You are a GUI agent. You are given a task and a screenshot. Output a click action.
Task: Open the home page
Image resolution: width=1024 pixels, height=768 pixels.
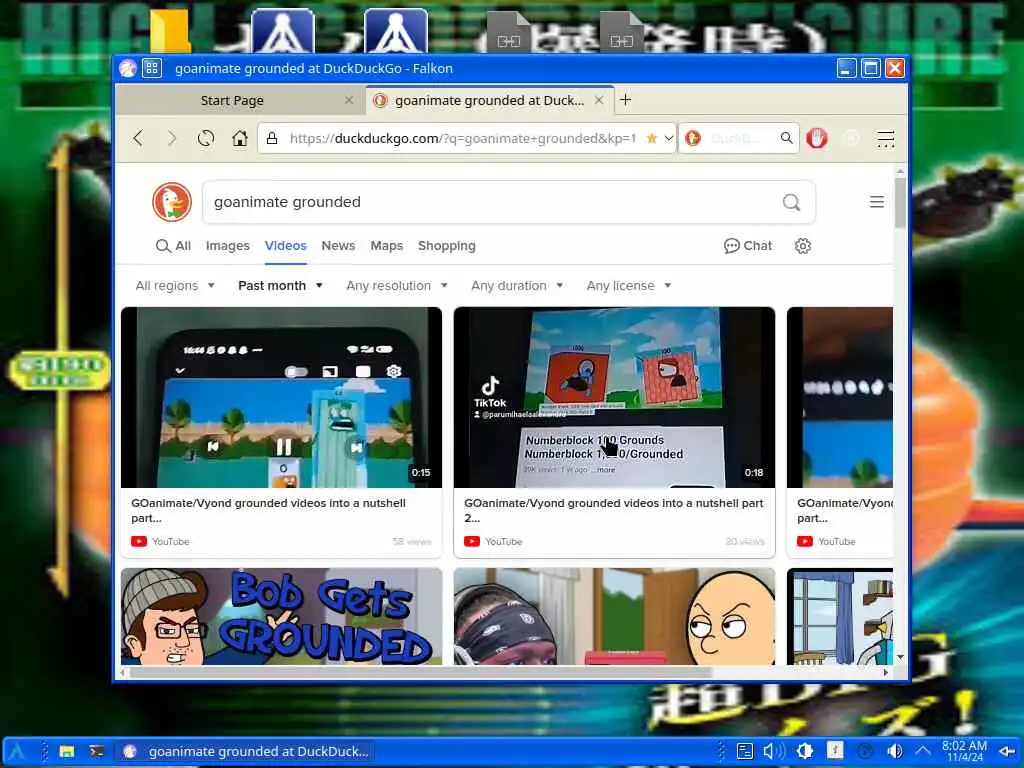[x=240, y=138]
